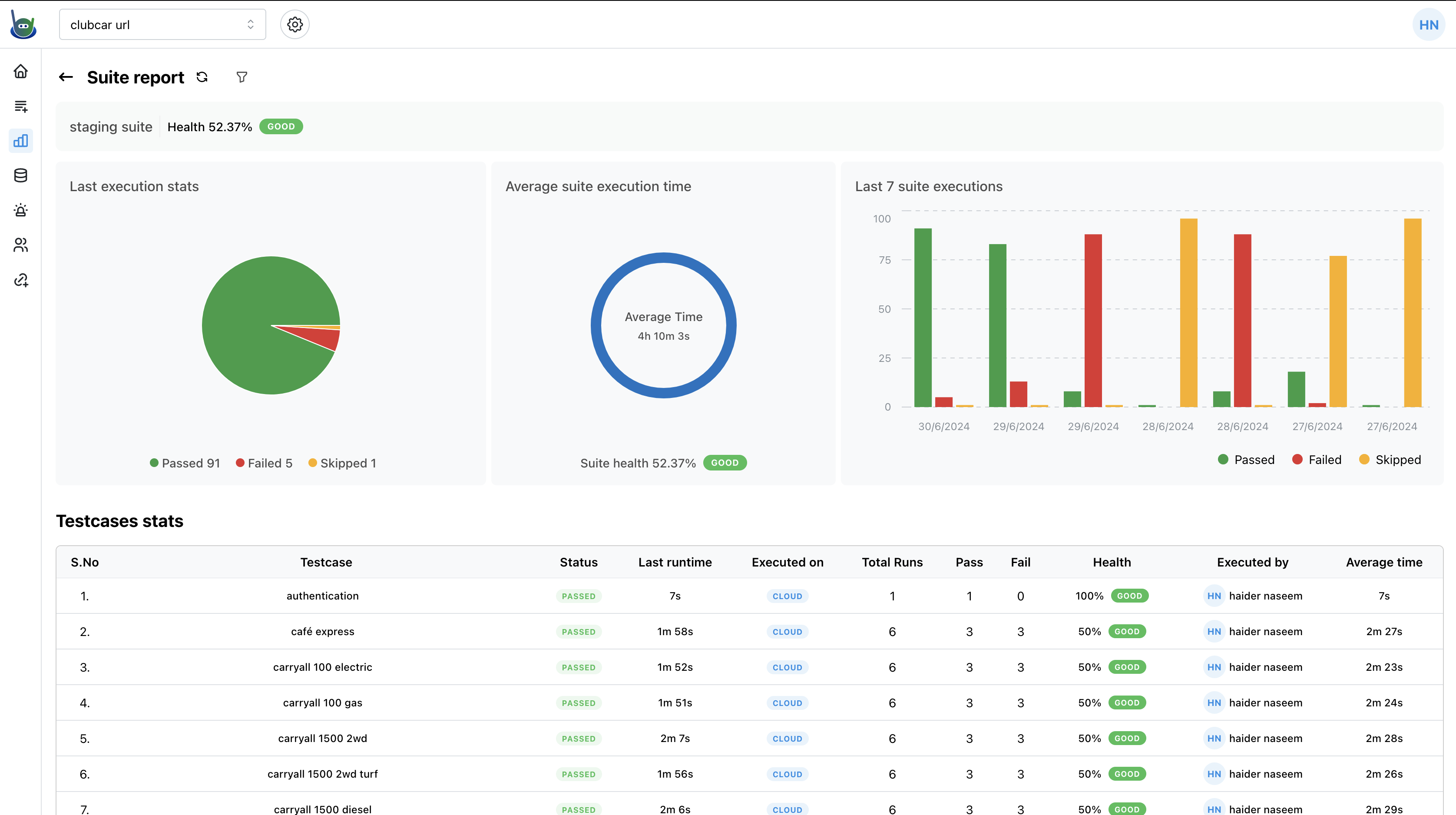Click the add-link icon at sidebar bottom
This screenshot has height=815, width=1456.
[x=21, y=280]
